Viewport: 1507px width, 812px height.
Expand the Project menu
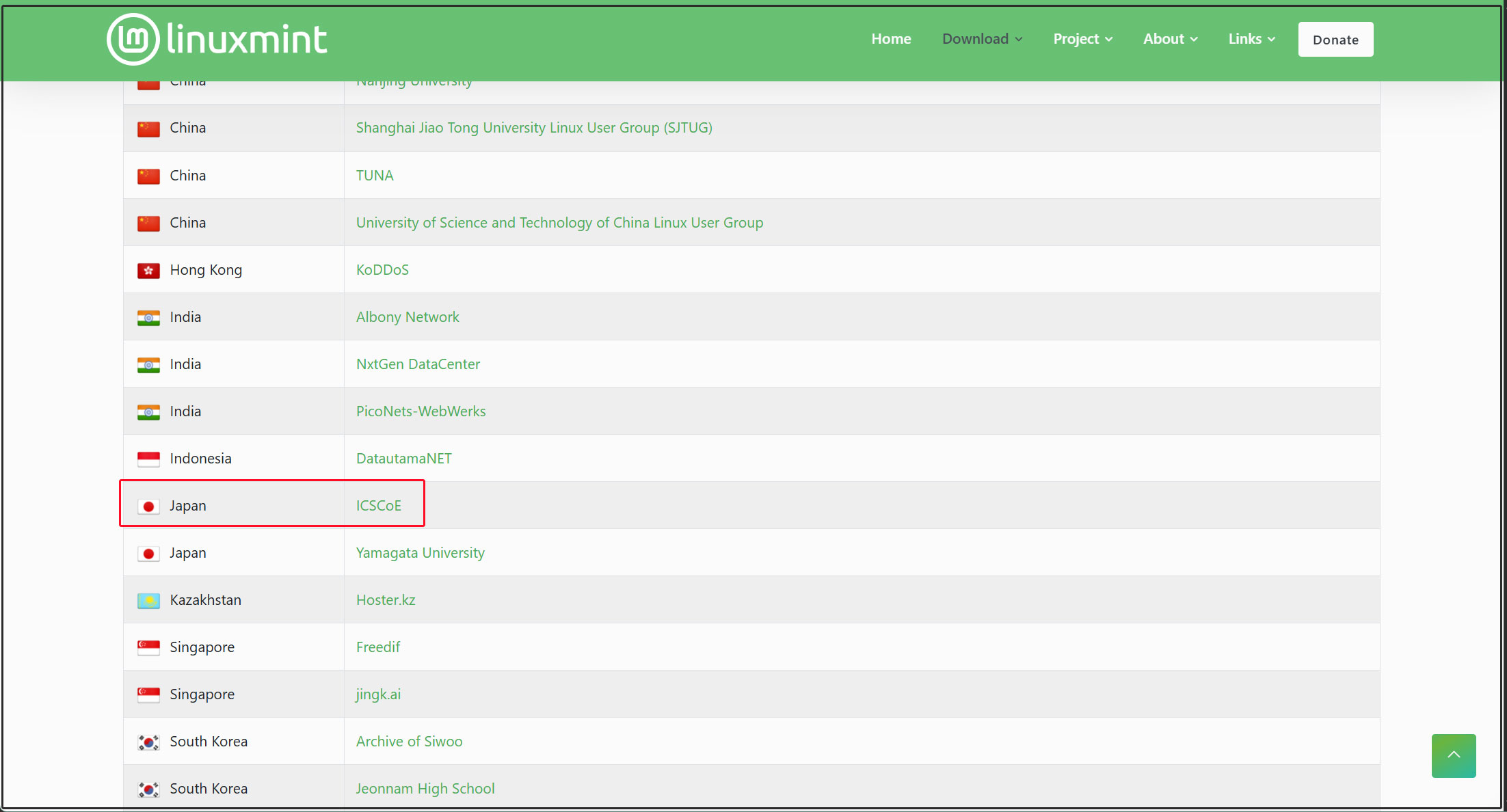pos(1082,39)
